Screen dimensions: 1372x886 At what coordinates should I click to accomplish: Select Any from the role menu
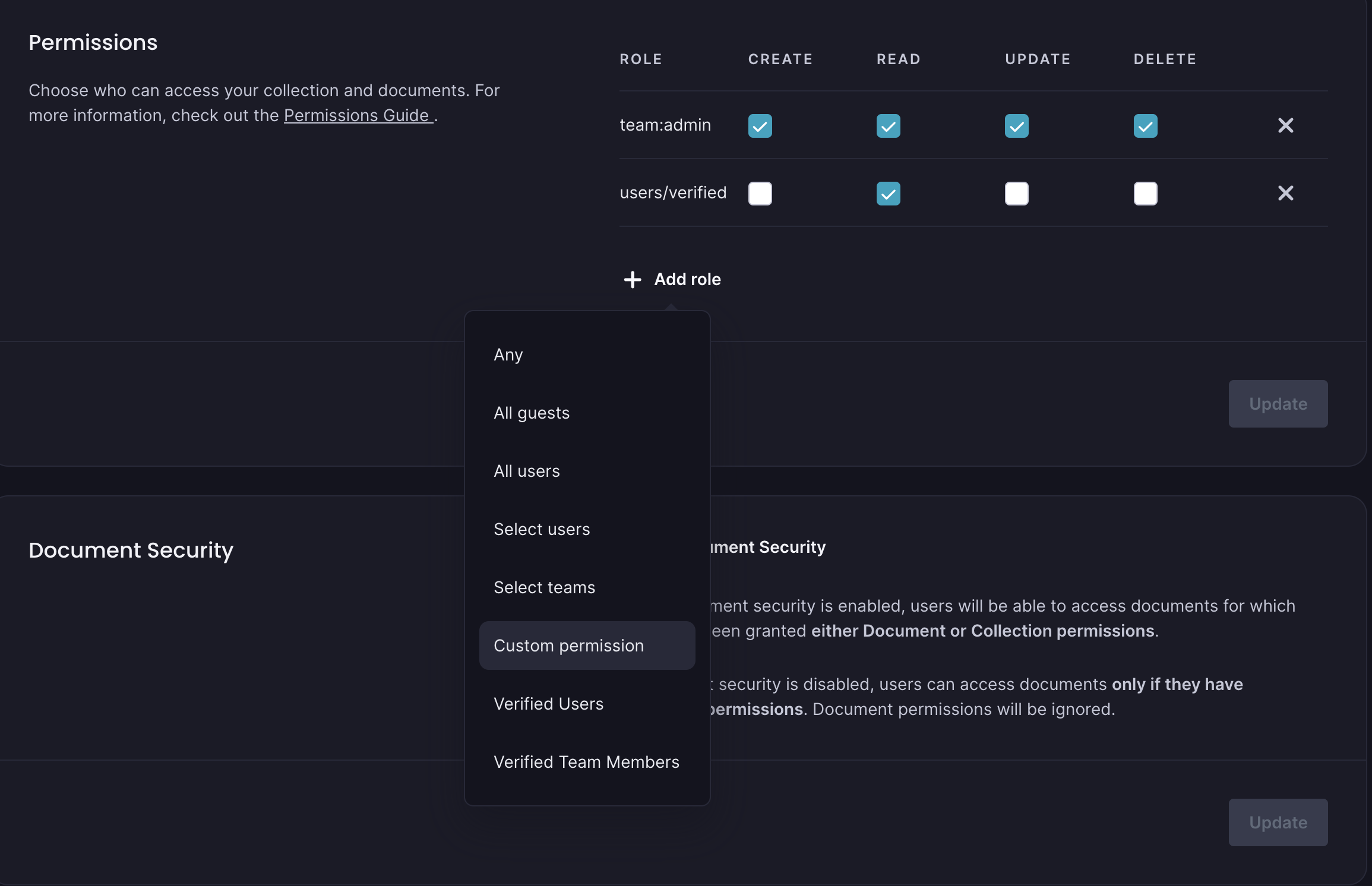508,354
